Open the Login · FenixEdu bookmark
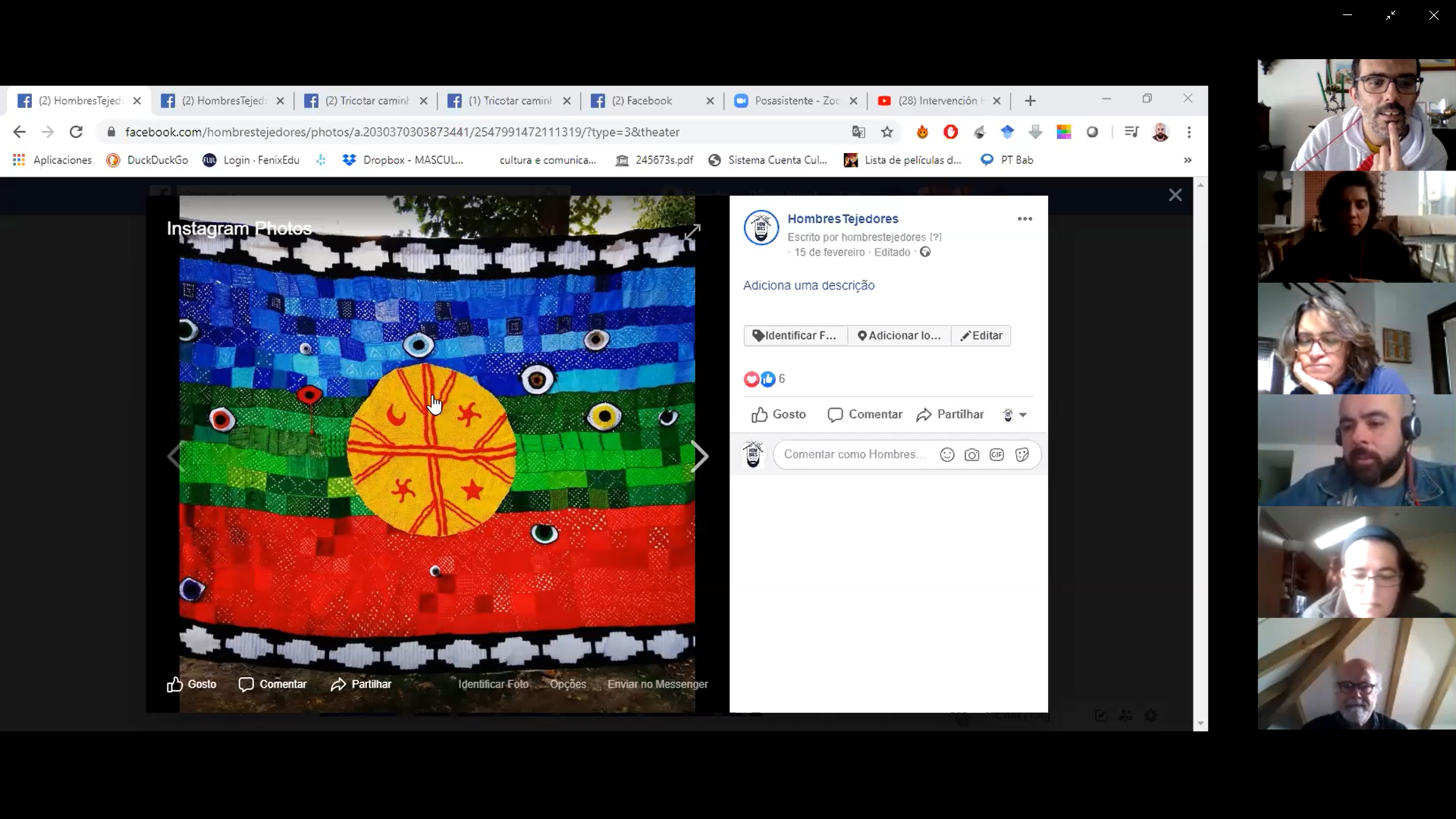The height and width of the screenshot is (819, 1456). [x=251, y=160]
